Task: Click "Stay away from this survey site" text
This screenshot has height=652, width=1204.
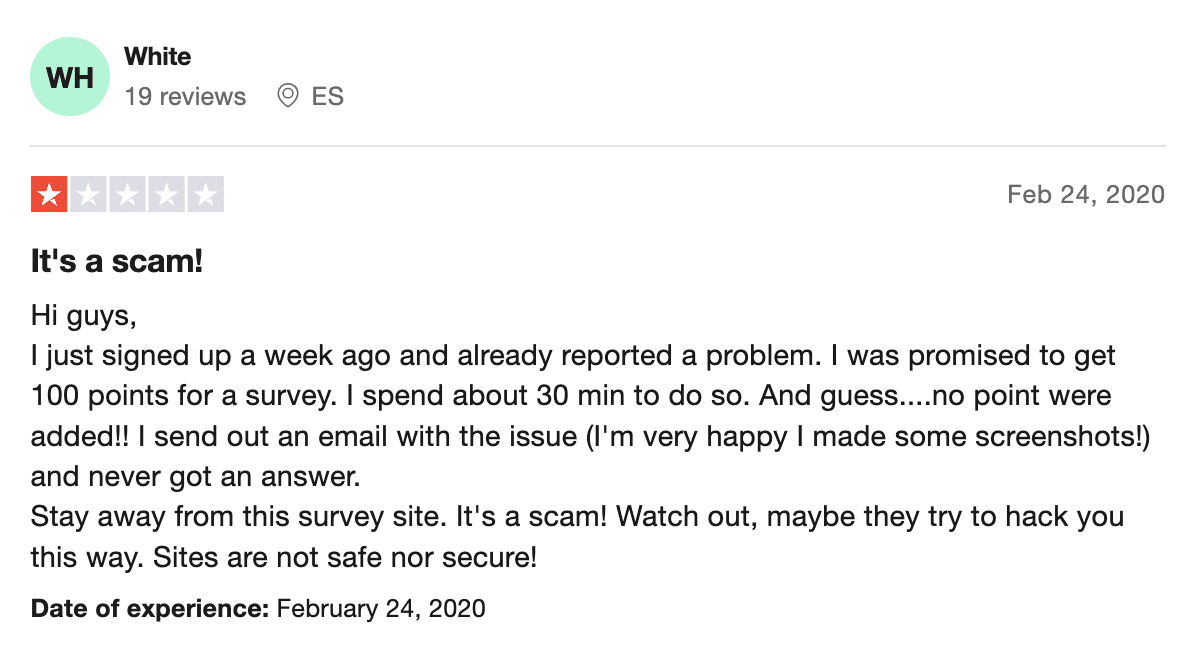Action: point(240,517)
